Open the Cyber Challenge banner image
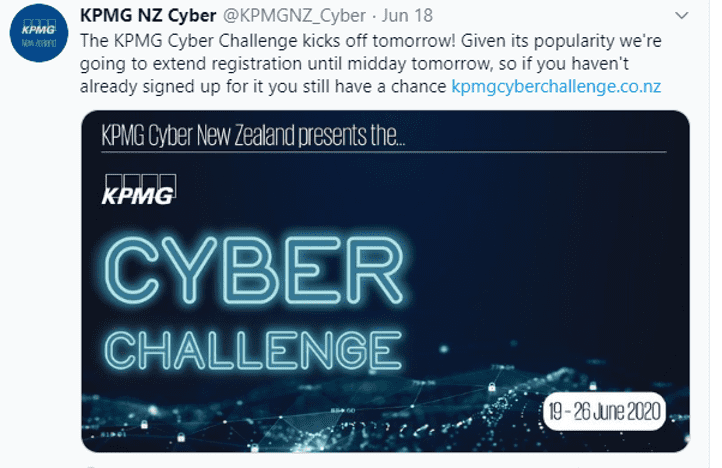 tap(385, 280)
